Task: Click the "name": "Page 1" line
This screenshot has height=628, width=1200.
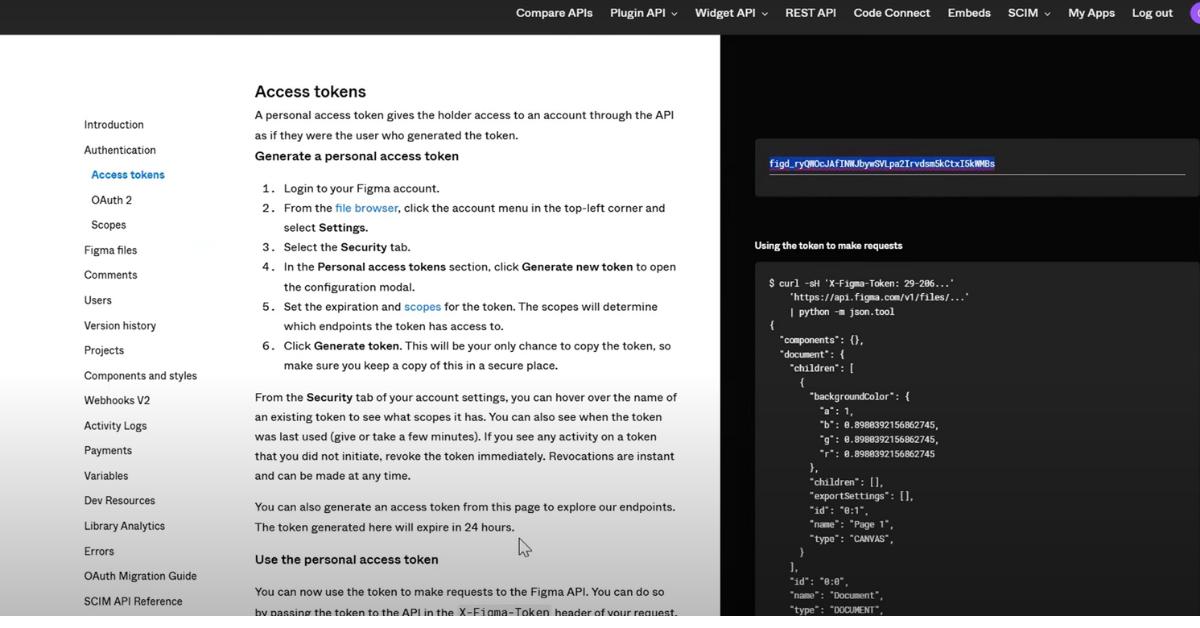Action: click(851, 525)
